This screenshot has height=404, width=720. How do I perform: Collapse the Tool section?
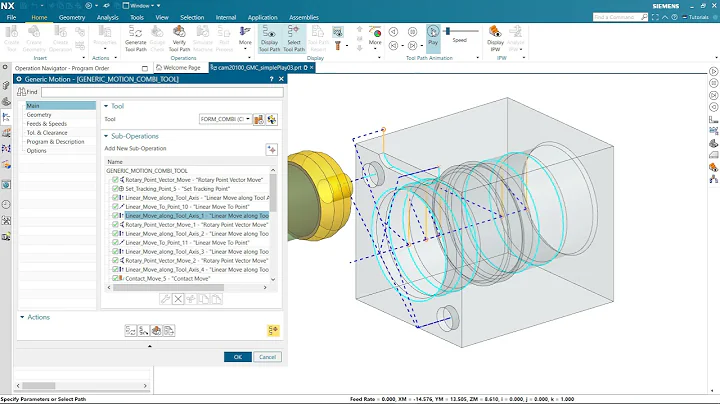coord(106,106)
